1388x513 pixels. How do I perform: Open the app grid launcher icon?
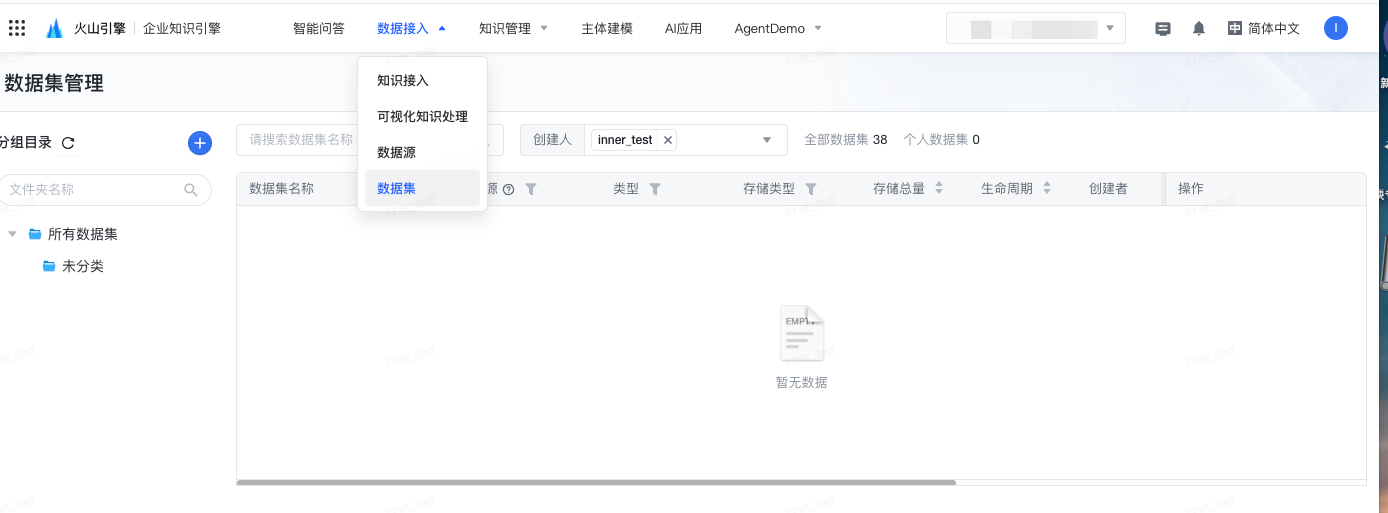(17, 28)
